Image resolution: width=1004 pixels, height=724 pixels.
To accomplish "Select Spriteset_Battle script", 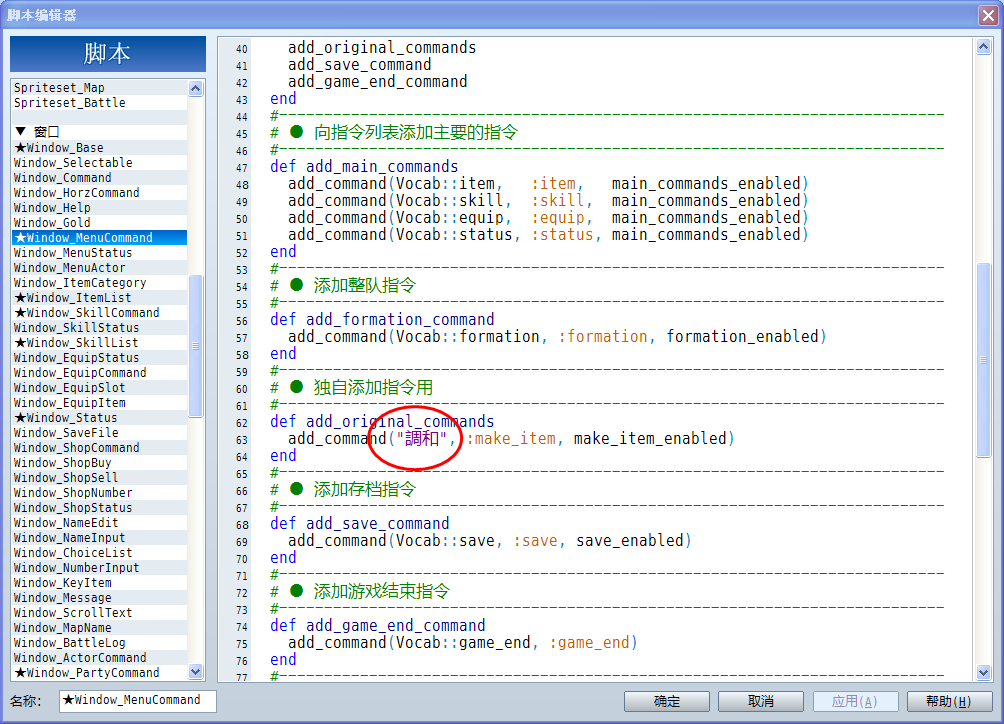I will point(100,103).
